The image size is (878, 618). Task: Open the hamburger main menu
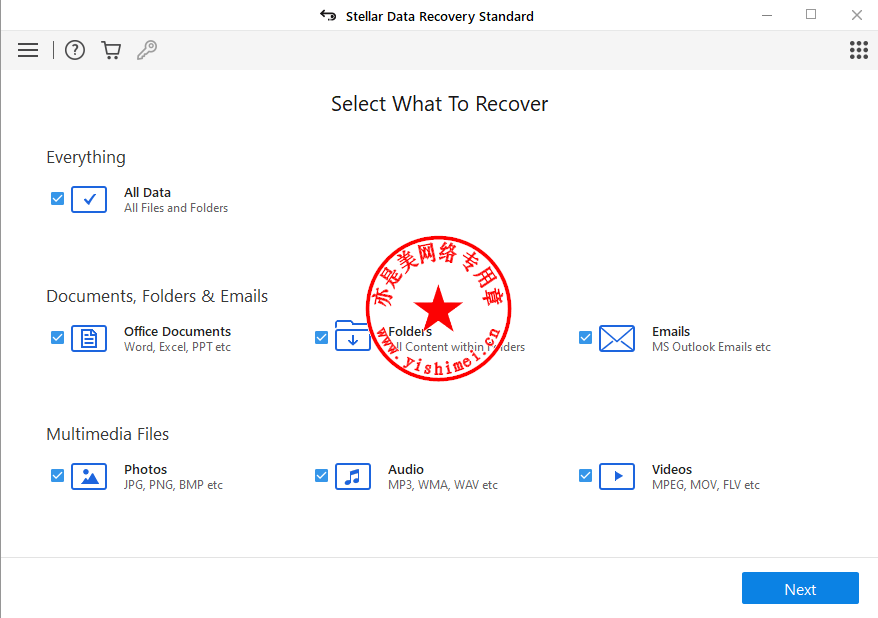[28, 50]
